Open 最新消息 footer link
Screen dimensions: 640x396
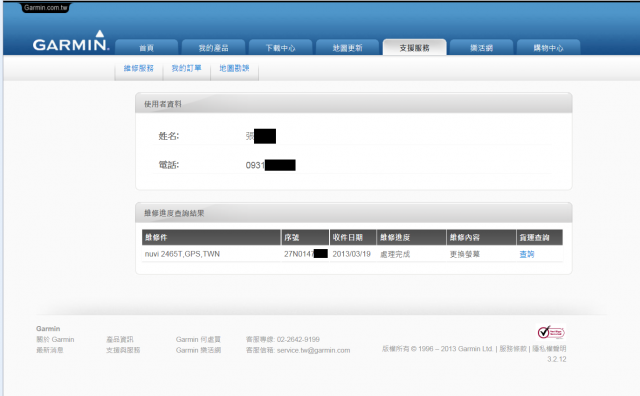[x=50, y=350]
